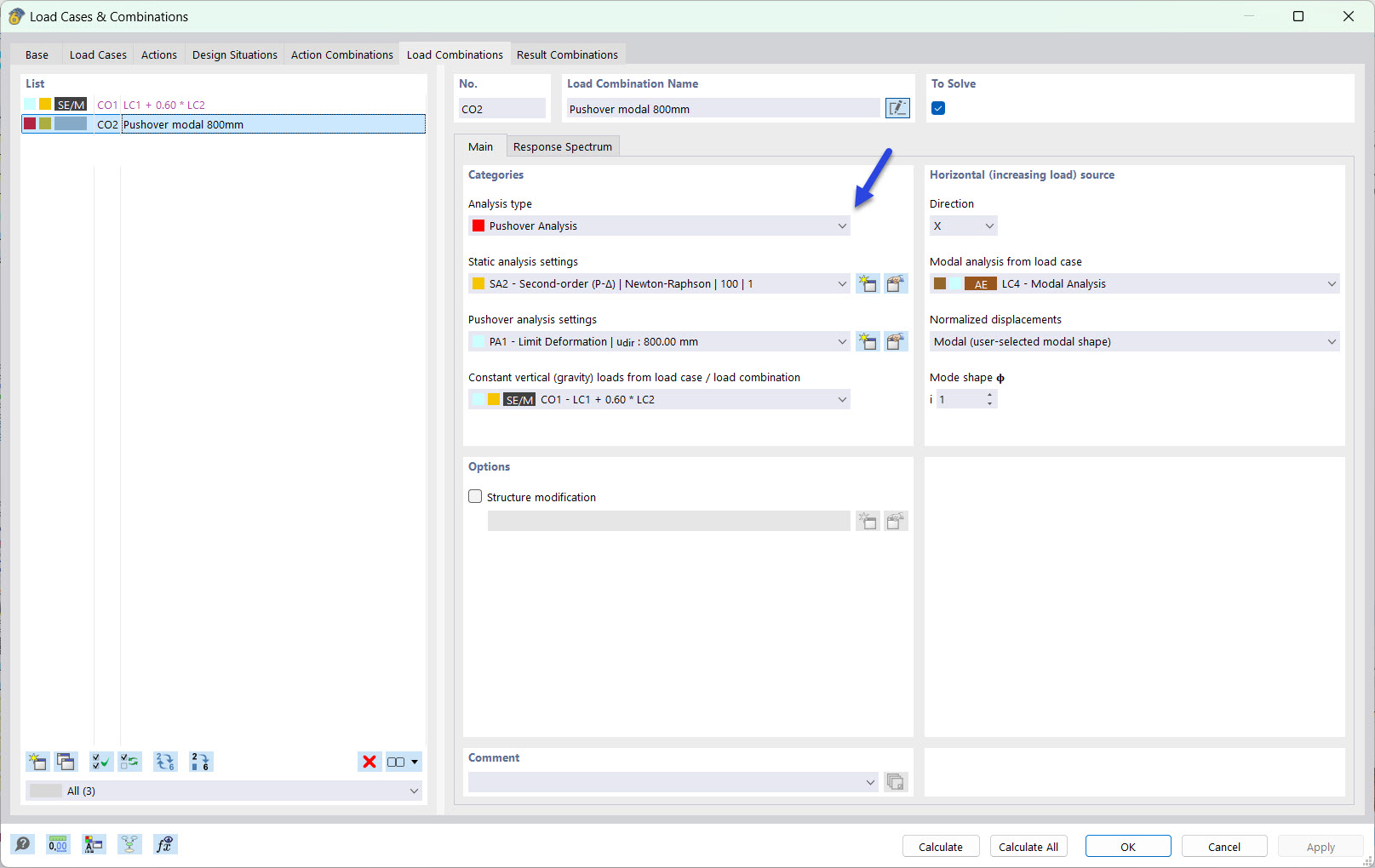Toggle the To Solve checkbox
This screenshot has height=868, width=1375.
pos(938,108)
